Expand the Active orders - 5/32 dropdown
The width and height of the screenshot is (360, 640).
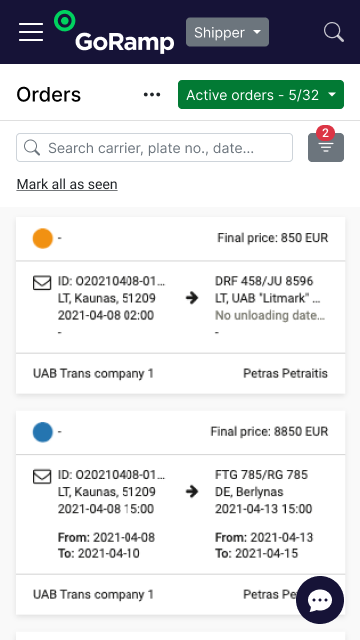[261, 95]
